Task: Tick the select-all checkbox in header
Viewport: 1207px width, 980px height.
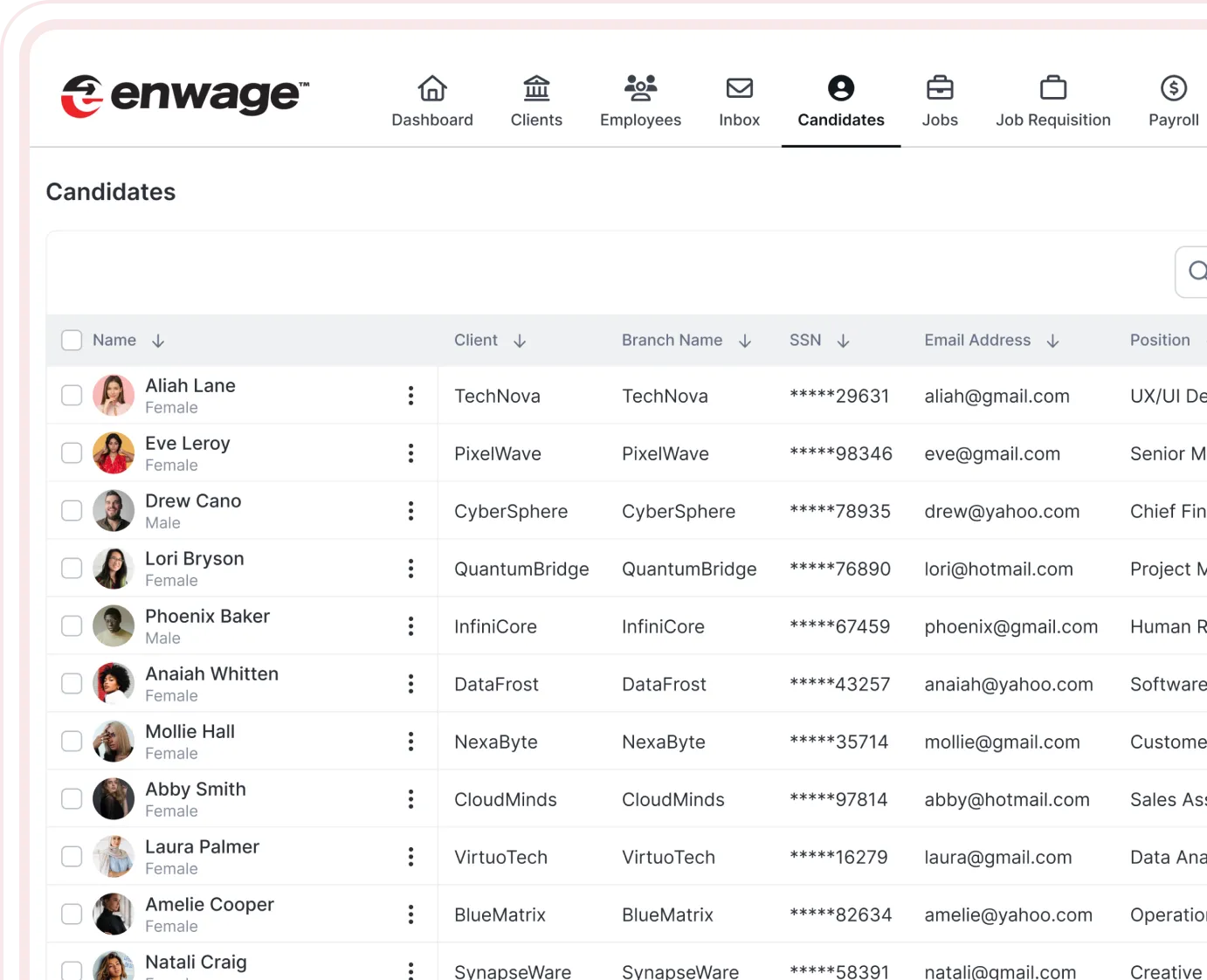Action: coord(72,341)
